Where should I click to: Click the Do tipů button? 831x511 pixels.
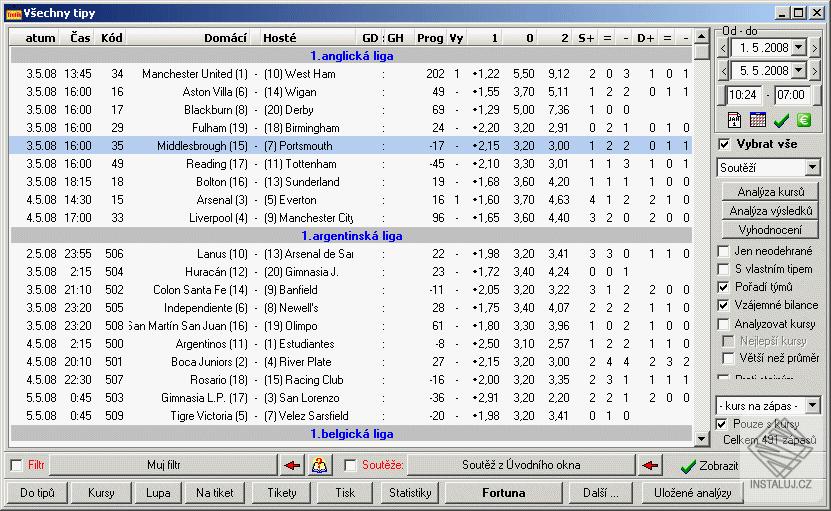coord(37,493)
